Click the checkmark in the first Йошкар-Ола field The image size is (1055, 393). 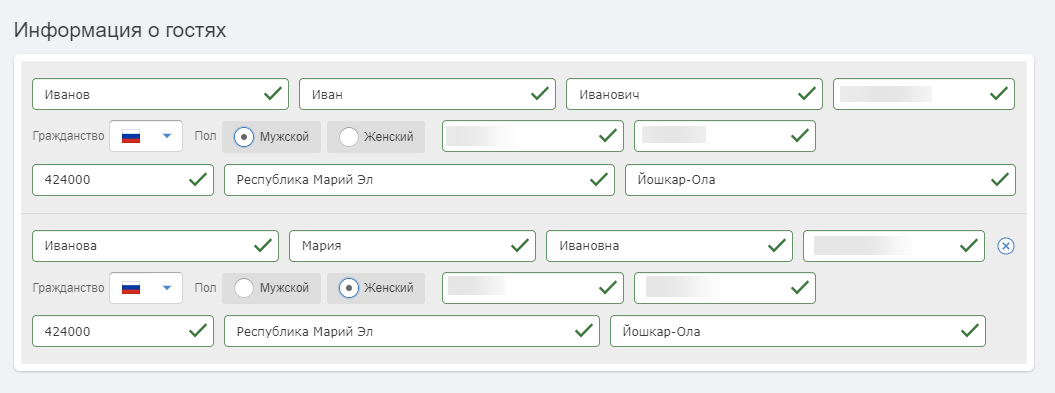tap(999, 180)
